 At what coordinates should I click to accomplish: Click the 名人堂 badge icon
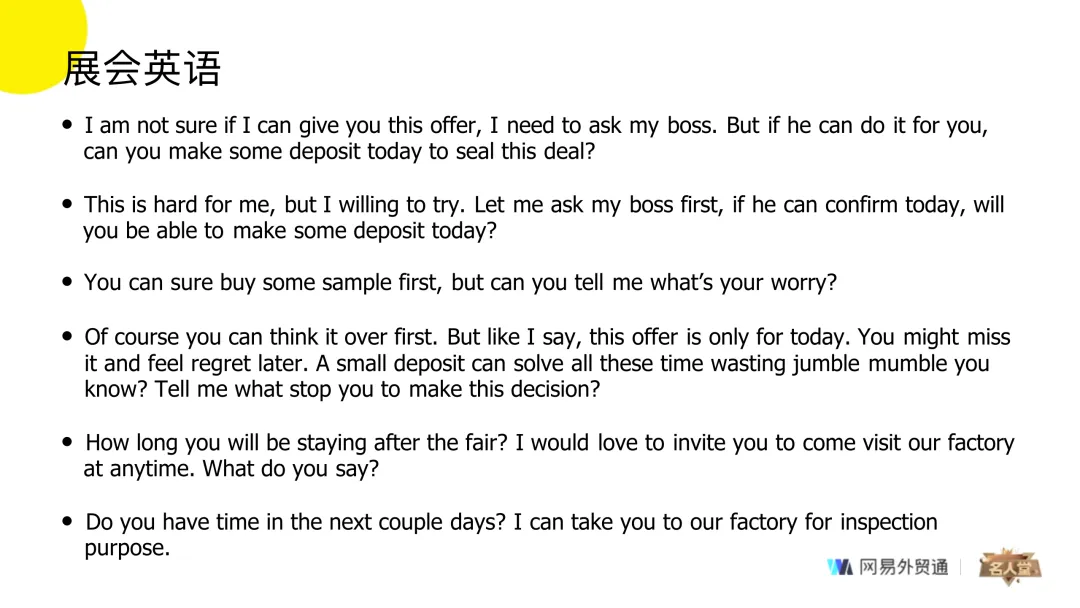(x=1010, y=567)
